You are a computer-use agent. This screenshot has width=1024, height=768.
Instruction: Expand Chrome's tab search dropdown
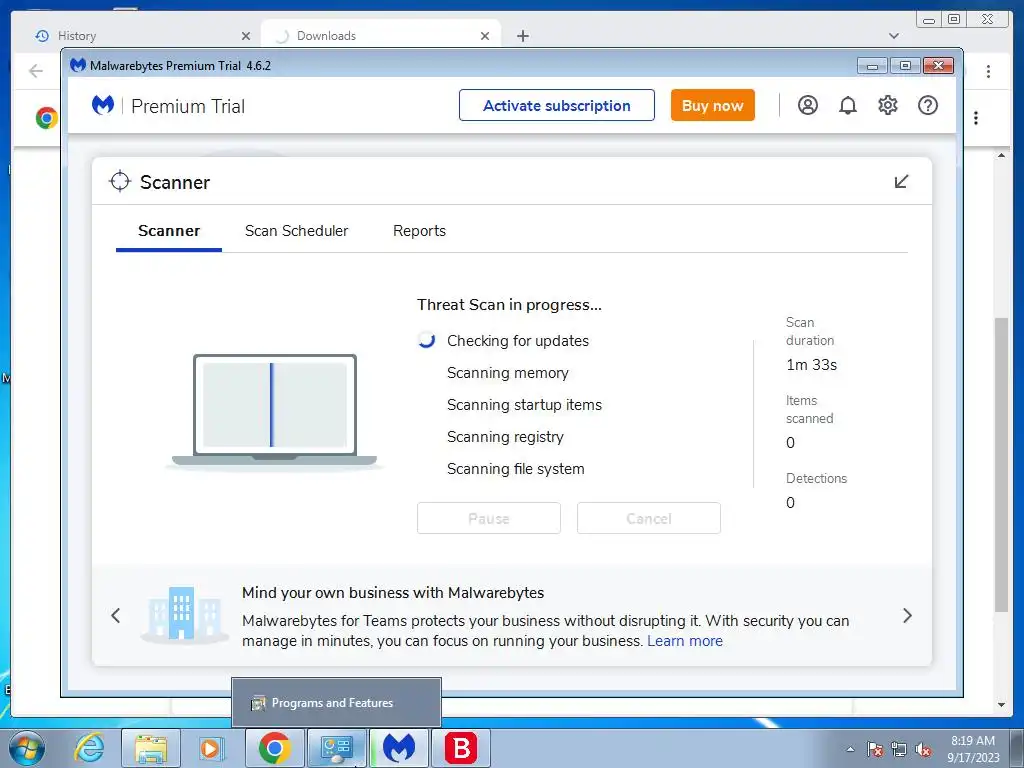point(894,36)
